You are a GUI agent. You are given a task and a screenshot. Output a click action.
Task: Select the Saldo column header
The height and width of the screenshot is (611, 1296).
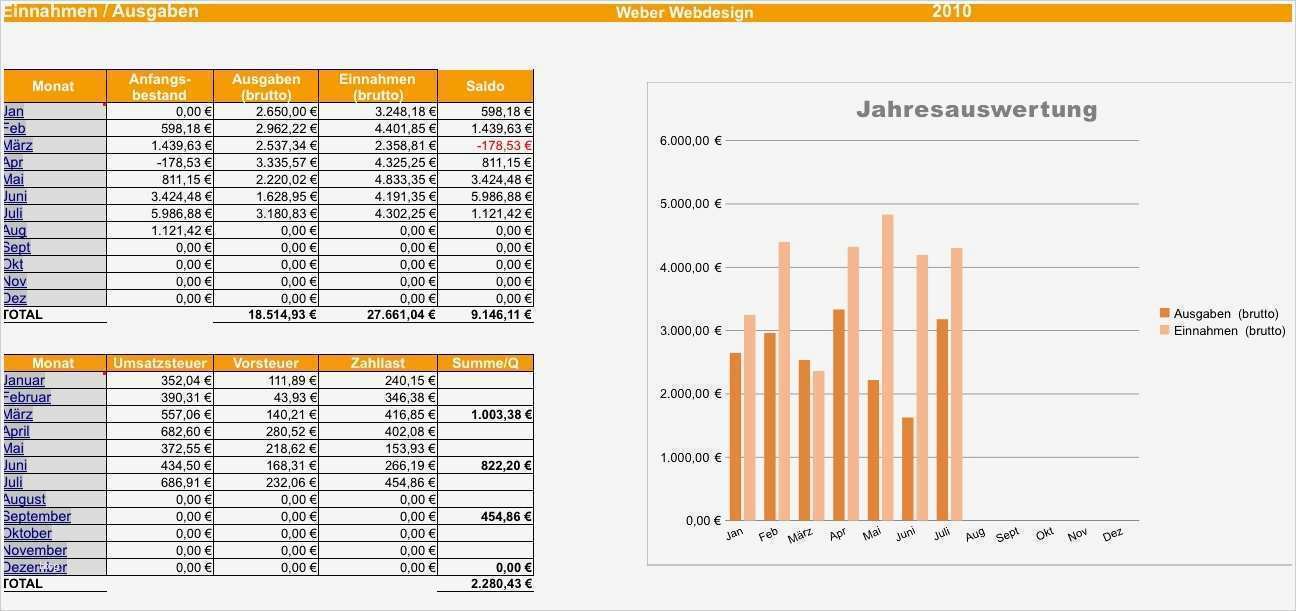pos(485,86)
